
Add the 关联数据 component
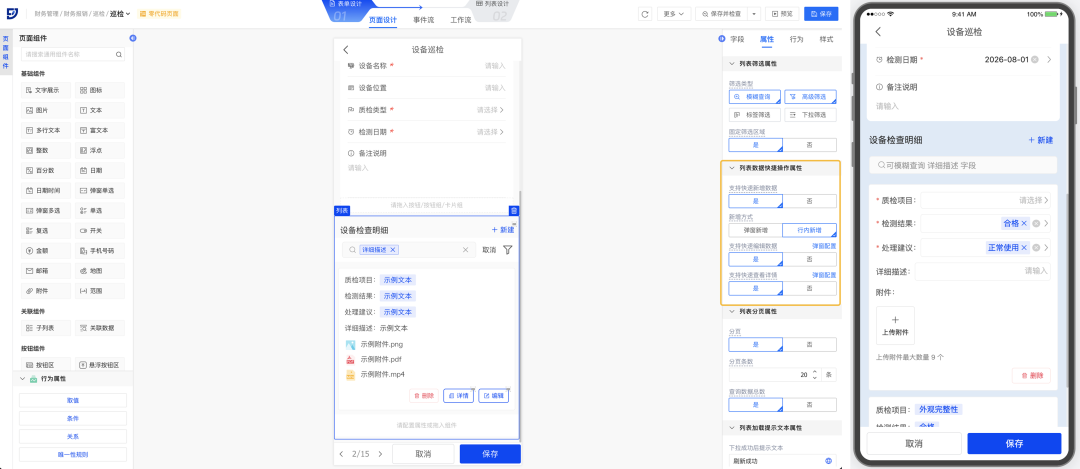tap(100, 328)
